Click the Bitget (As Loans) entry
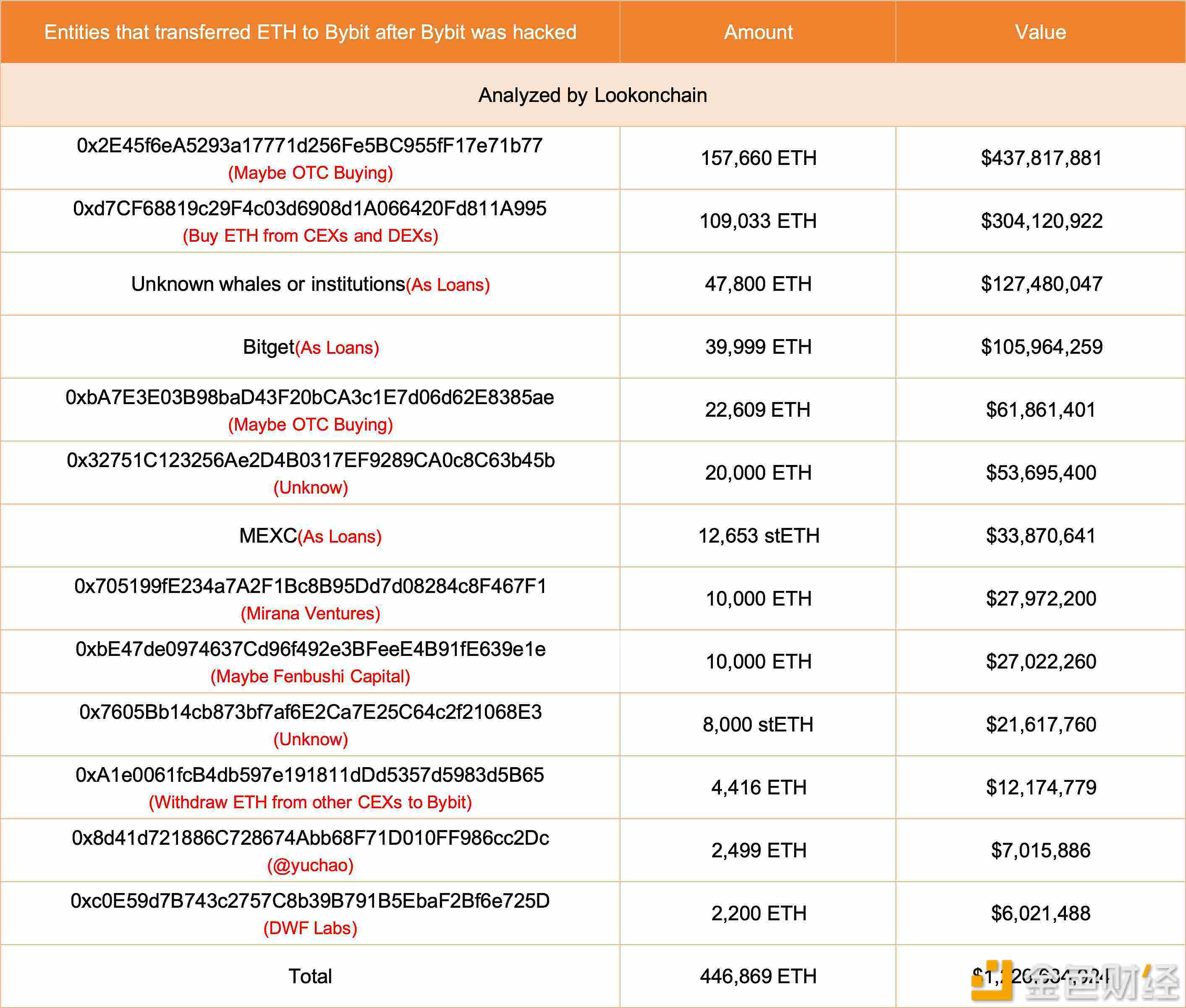 [x=310, y=347]
